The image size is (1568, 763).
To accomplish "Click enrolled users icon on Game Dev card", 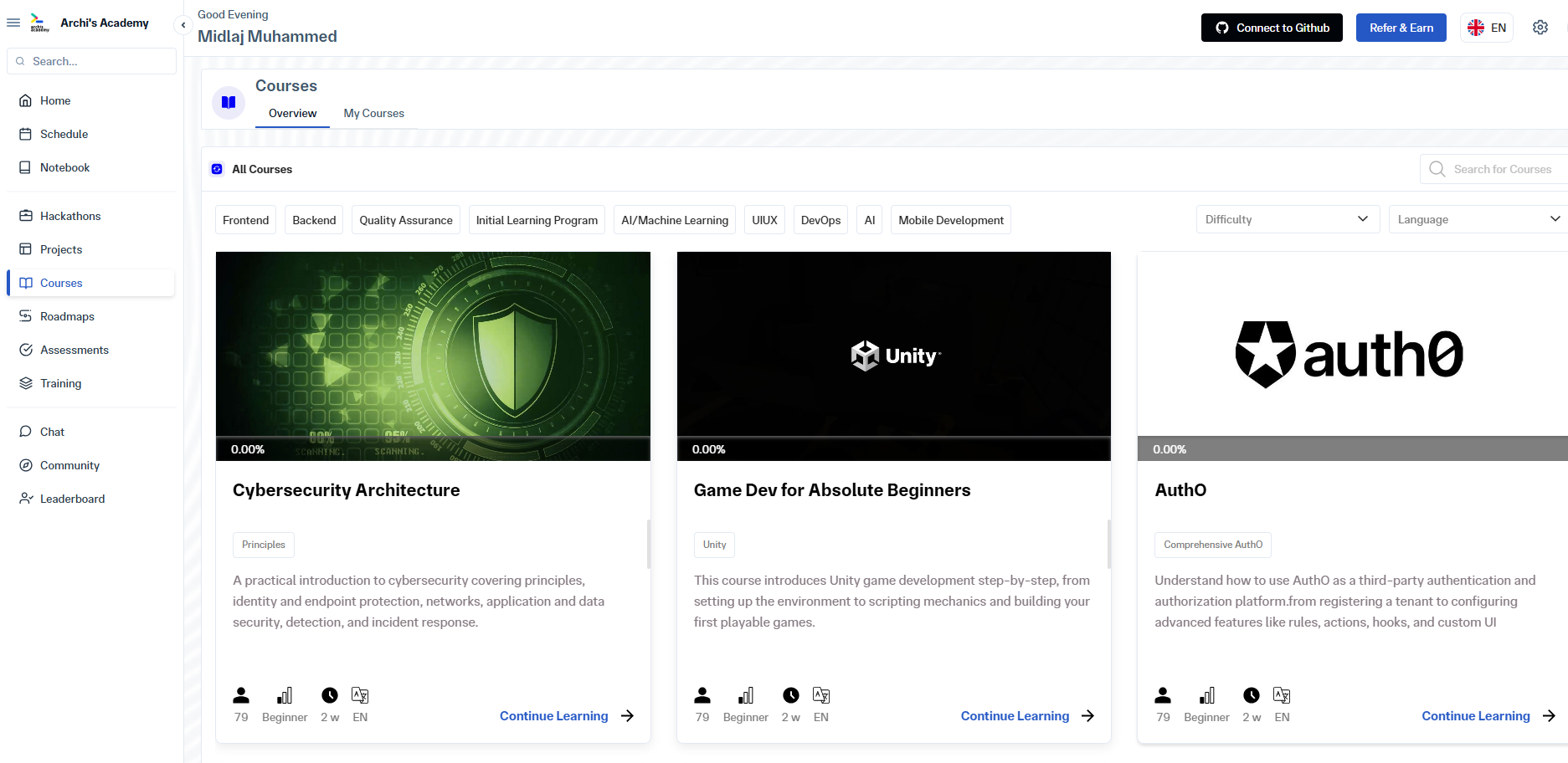I will coord(702,695).
